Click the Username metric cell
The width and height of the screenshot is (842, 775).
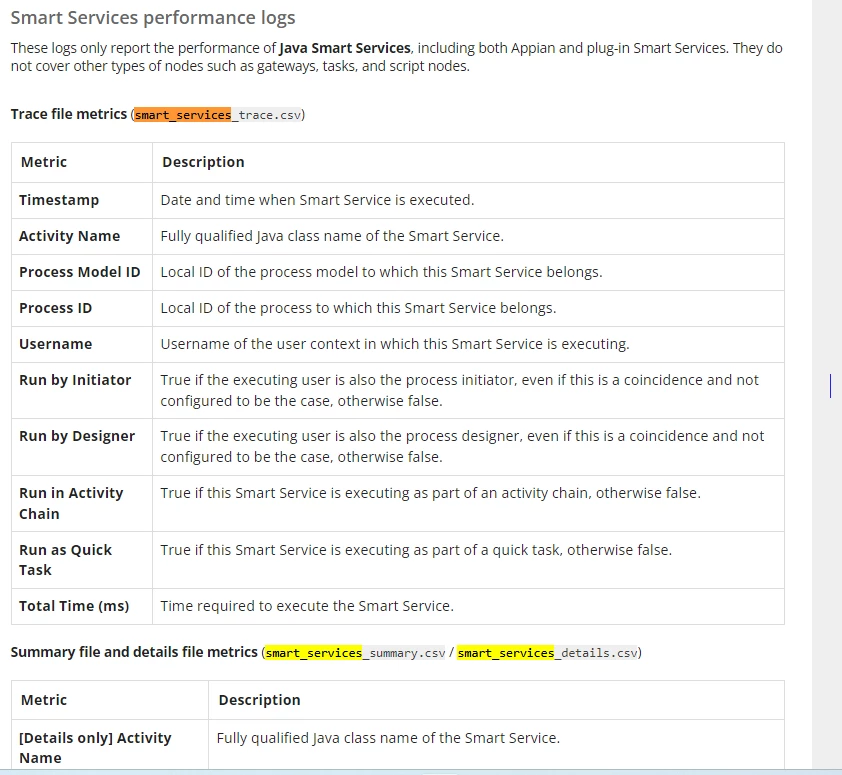pos(82,344)
